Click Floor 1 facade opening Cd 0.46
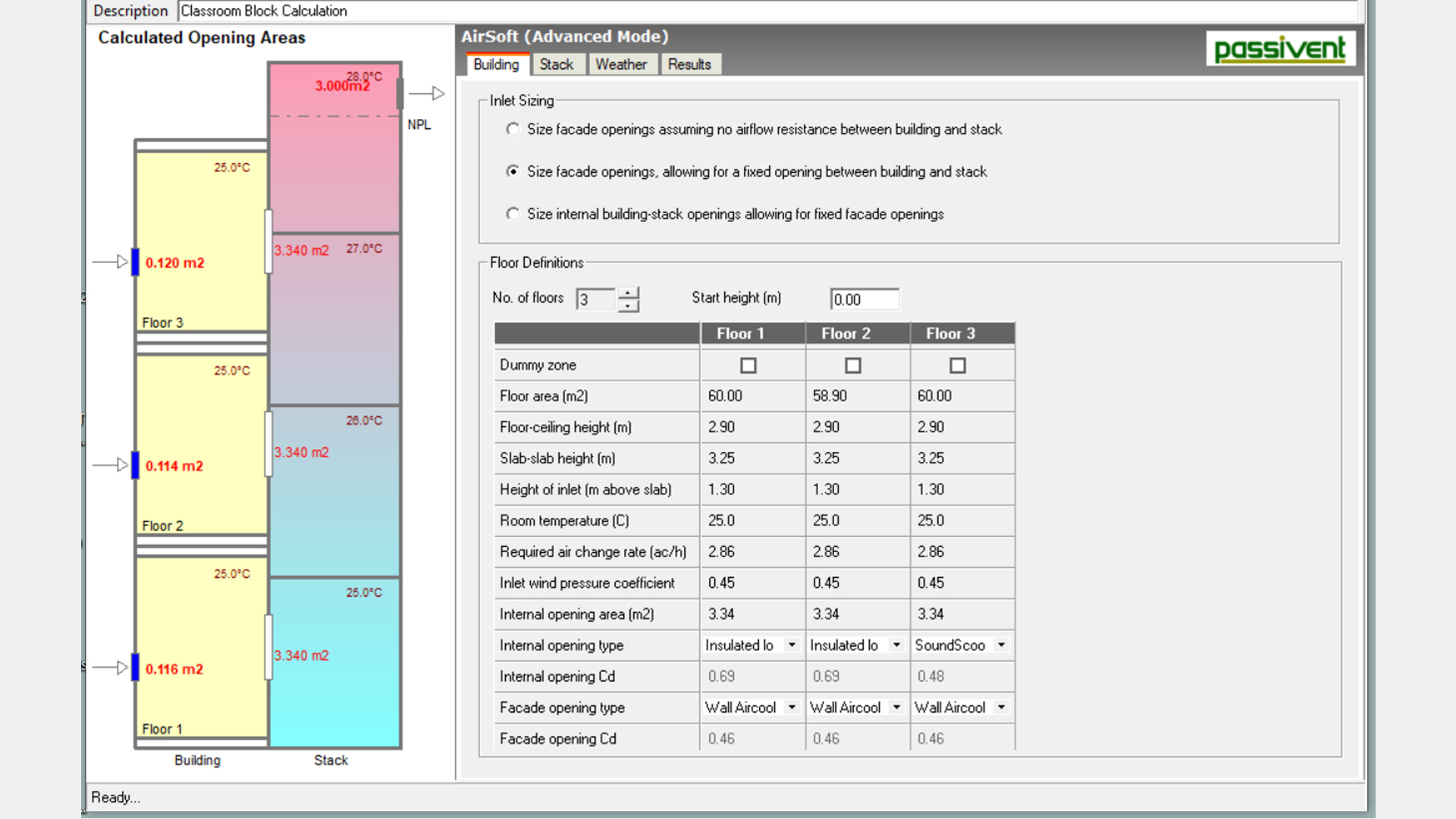The width and height of the screenshot is (1456, 819). pyautogui.click(x=752, y=738)
